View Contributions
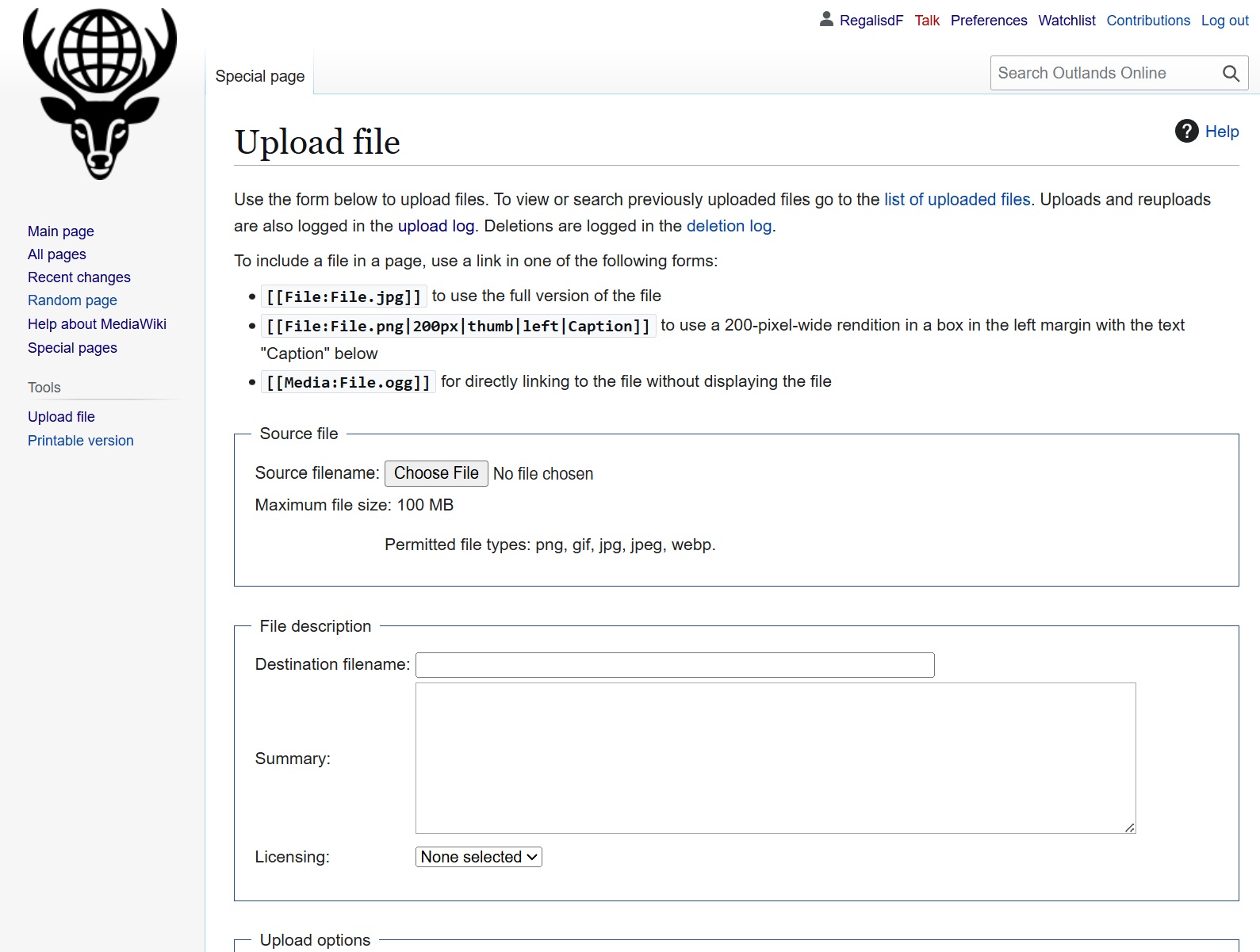Screen dimensions: 1260x952 [x=1148, y=21]
